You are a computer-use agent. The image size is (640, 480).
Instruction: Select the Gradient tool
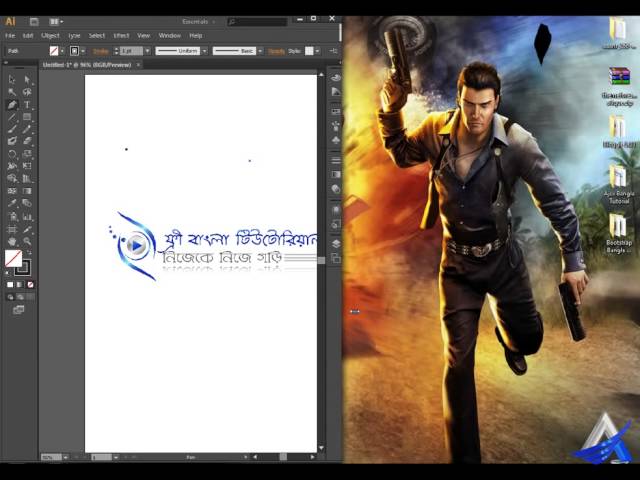pyautogui.click(x=27, y=191)
